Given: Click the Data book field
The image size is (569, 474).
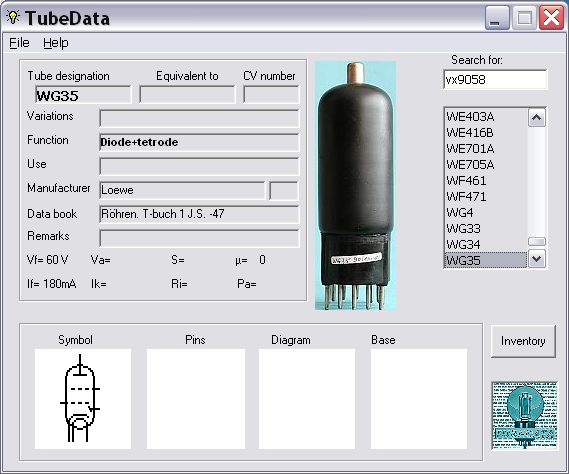Looking at the screenshot, I should pos(199,214).
